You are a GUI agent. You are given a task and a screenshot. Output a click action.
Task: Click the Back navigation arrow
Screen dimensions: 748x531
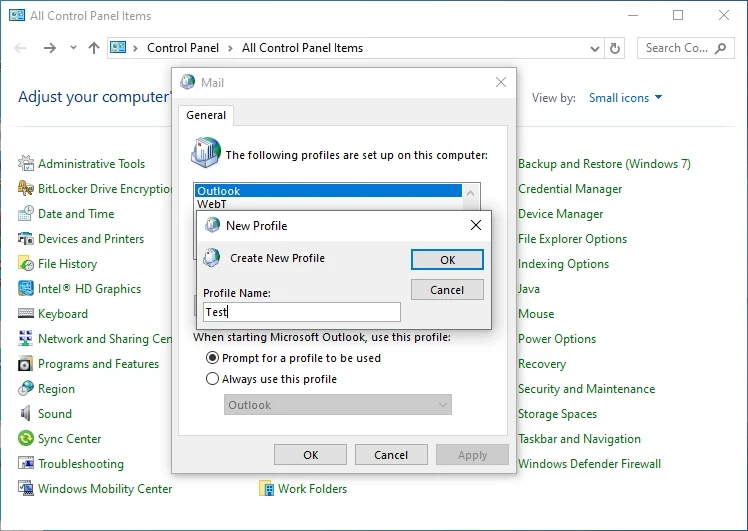click(21, 48)
